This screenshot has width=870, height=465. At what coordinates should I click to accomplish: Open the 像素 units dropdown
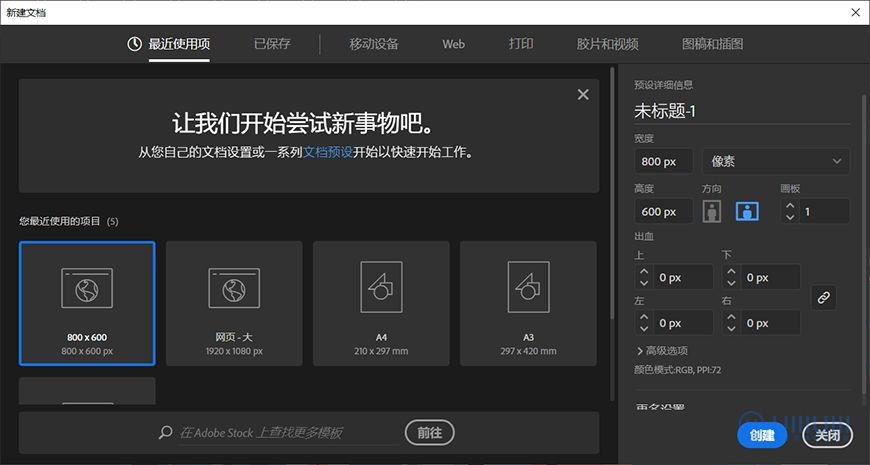pos(776,161)
